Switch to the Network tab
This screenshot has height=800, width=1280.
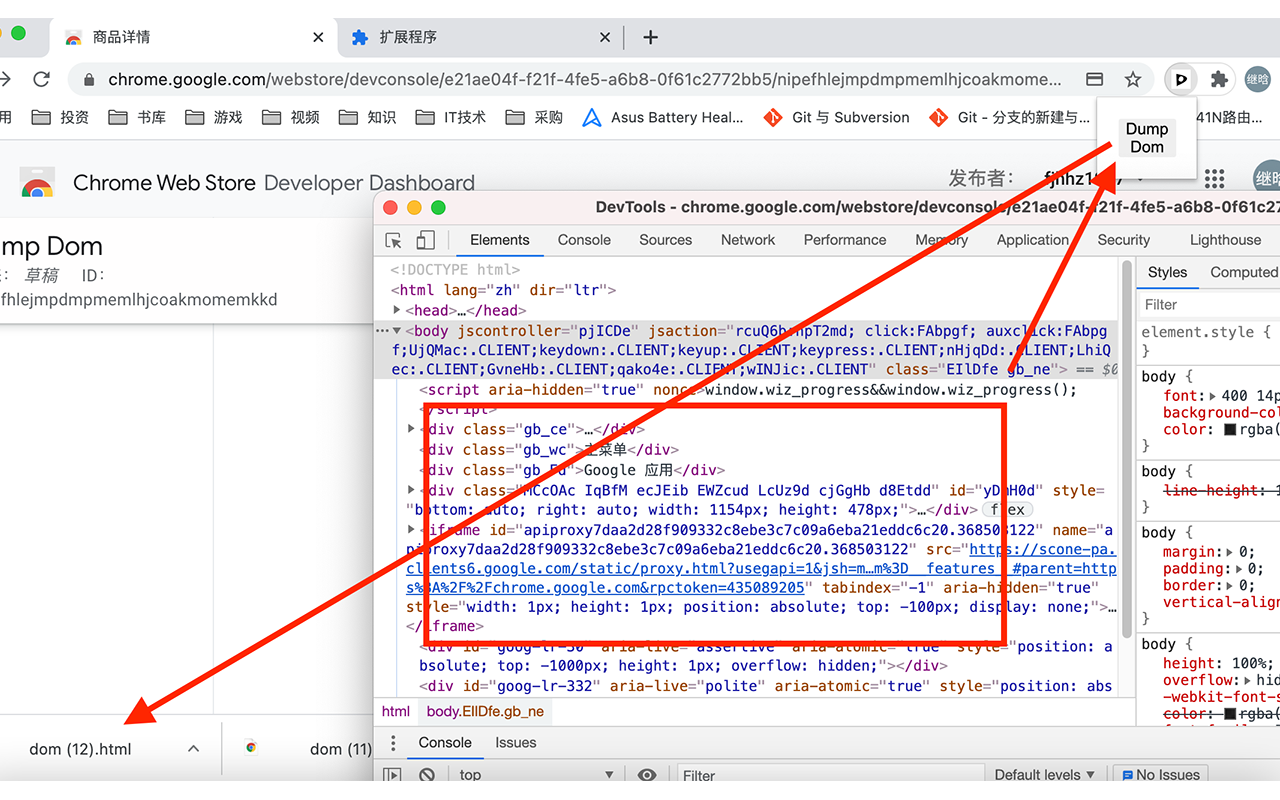point(748,240)
